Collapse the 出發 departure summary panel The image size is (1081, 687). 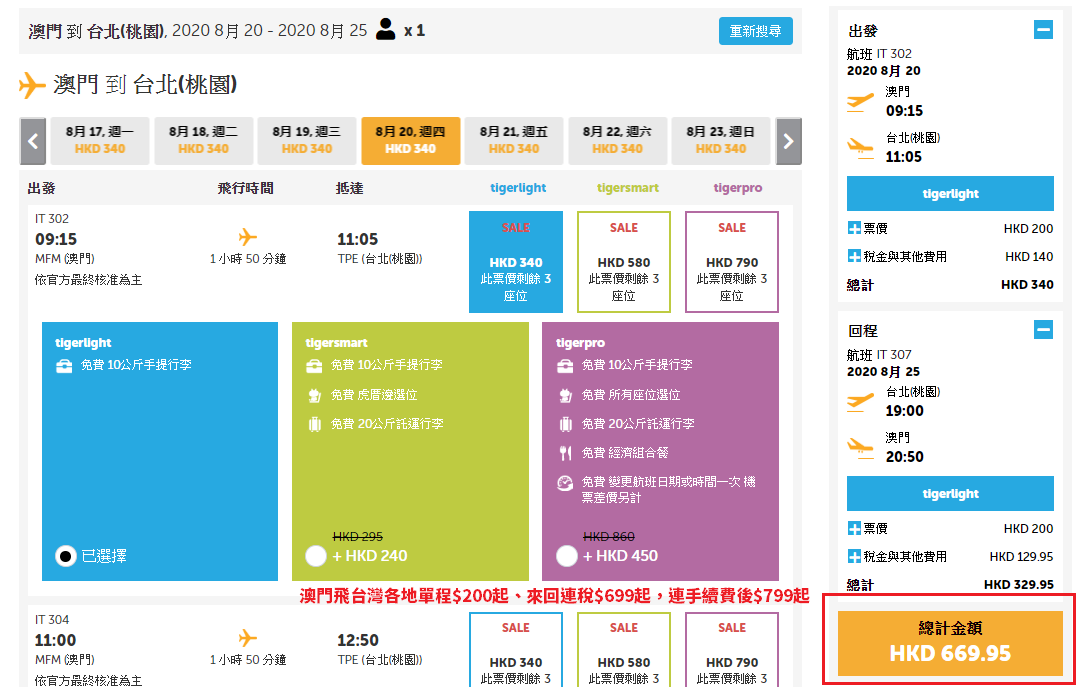pyautogui.click(x=1043, y=30)
